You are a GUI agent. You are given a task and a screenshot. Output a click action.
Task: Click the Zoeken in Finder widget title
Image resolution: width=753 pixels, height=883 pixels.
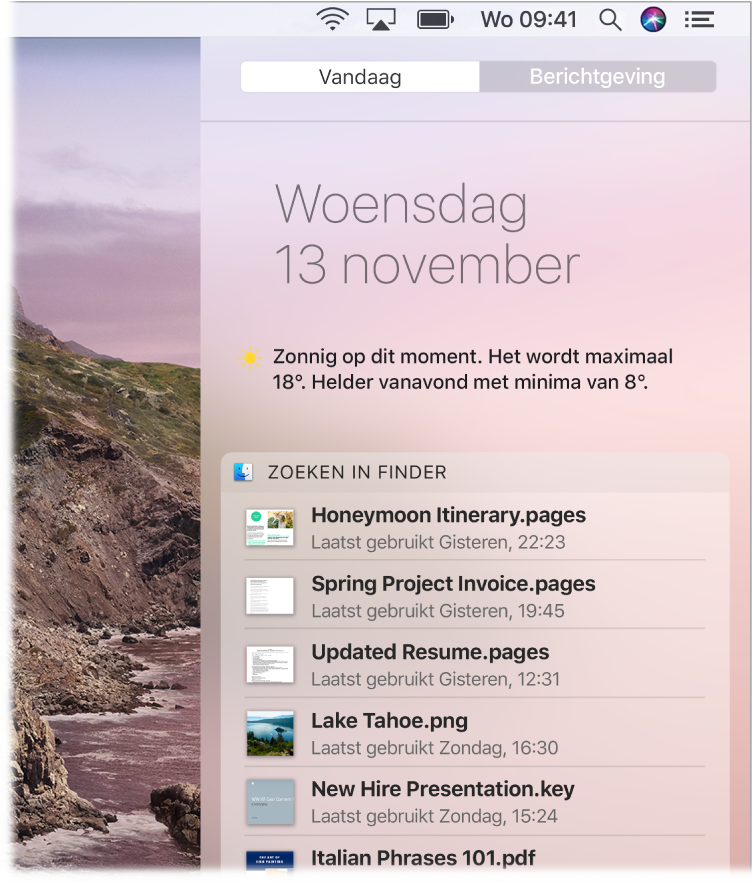357,472
